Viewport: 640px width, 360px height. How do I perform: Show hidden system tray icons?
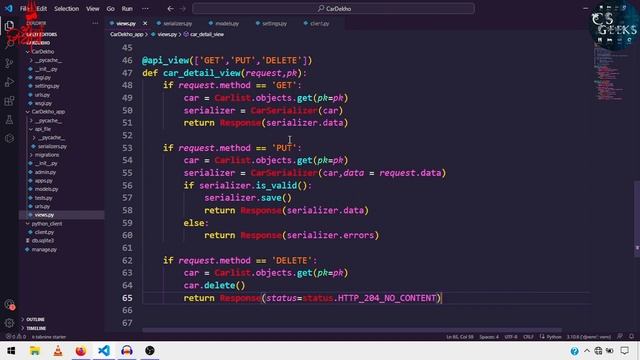pos(587,351)
